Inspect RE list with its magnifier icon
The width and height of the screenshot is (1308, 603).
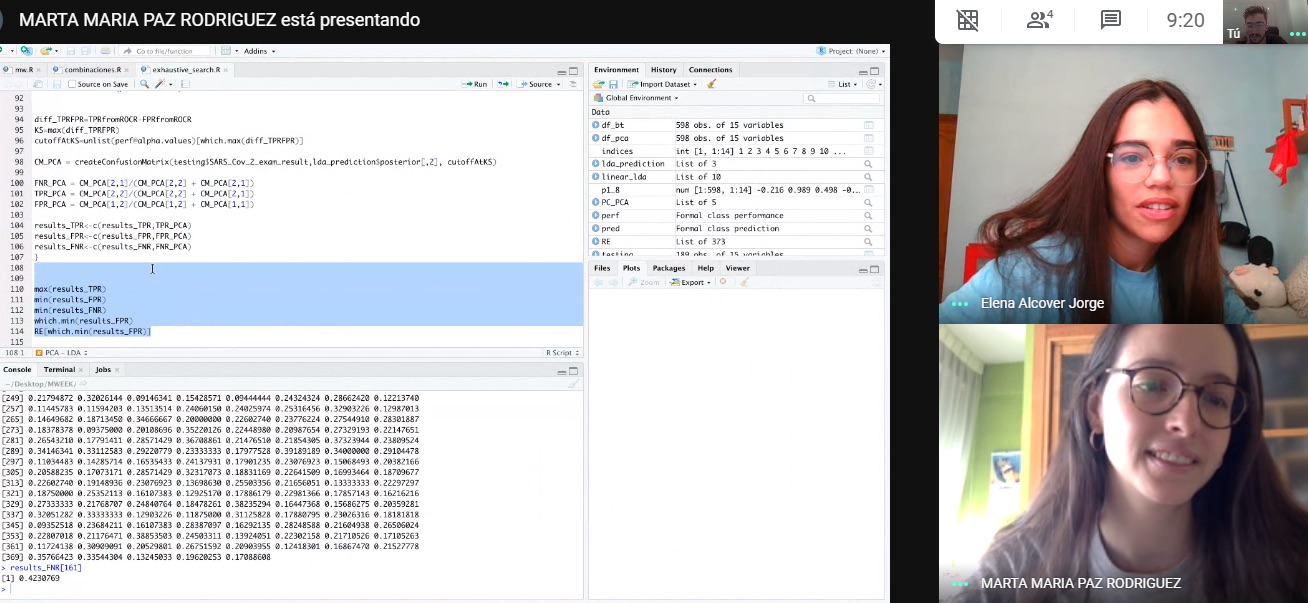pyautogui.click(x=869, y=242)
